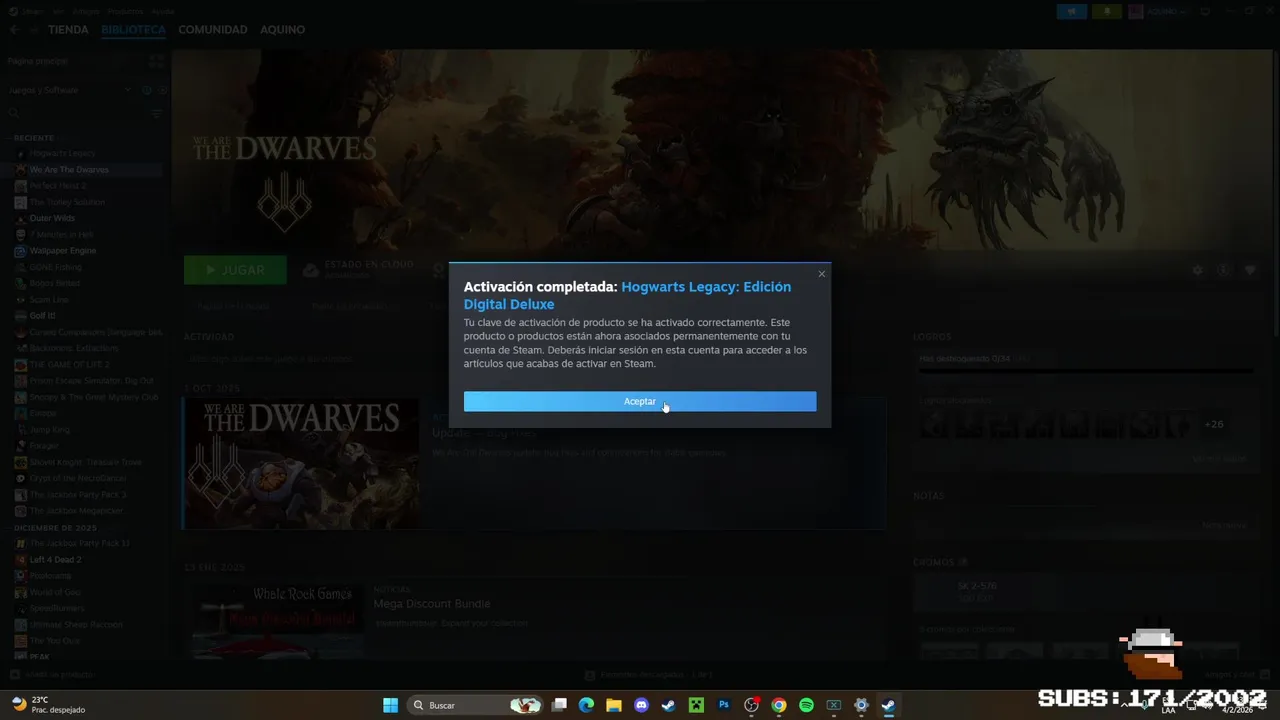
Task: Open Spotify from the taskbar
Action: (x=806, y=705)
